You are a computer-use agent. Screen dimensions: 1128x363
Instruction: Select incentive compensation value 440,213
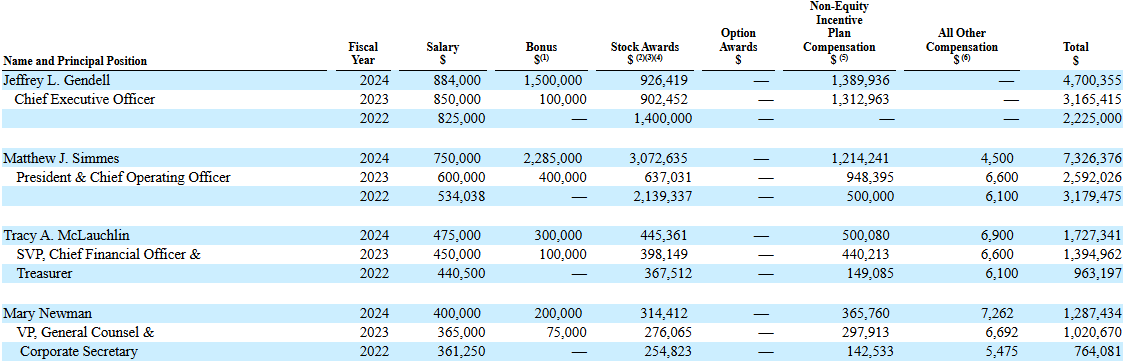865,254
